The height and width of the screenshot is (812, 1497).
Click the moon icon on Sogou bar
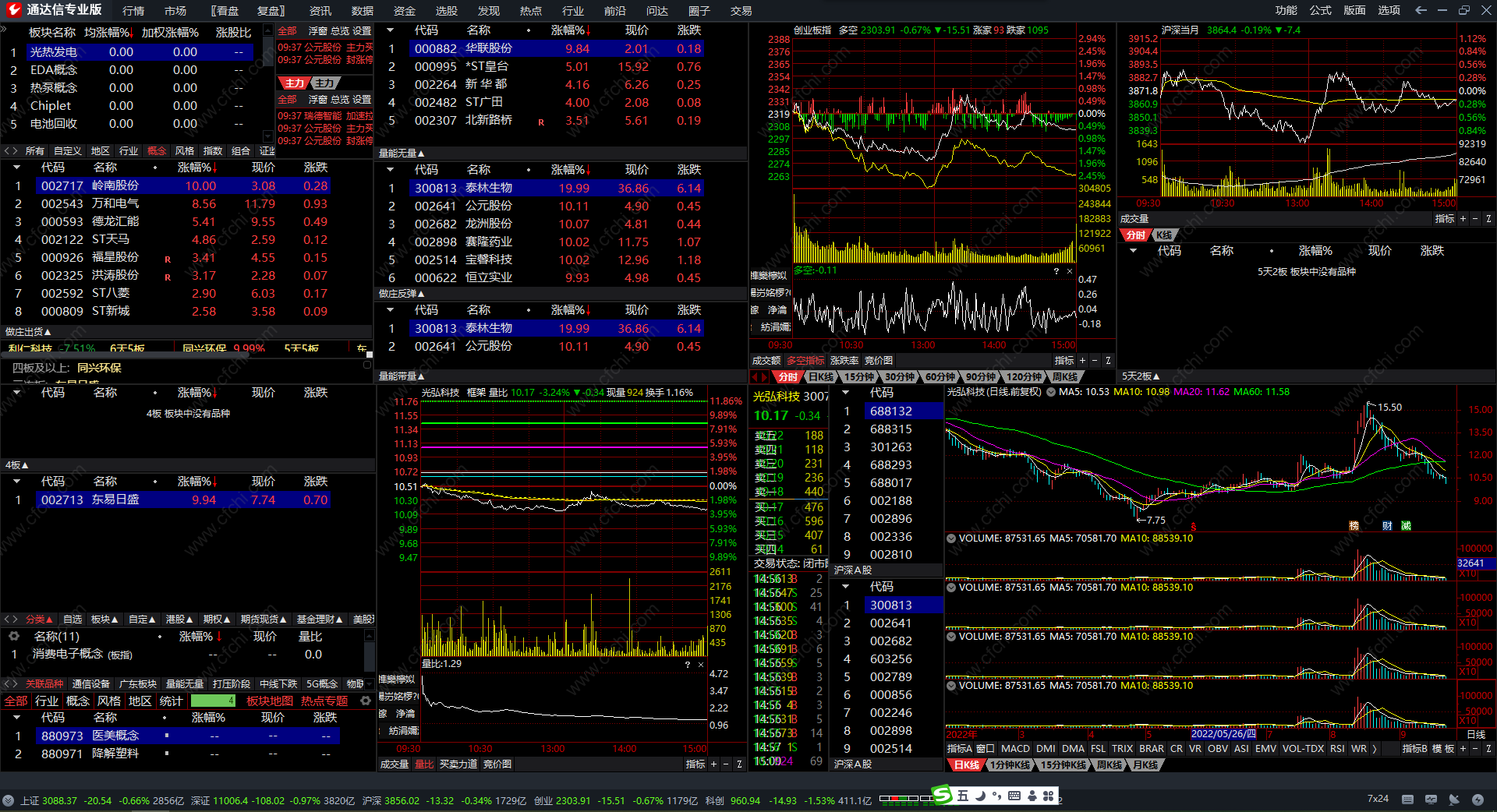(x=980, y=796)
